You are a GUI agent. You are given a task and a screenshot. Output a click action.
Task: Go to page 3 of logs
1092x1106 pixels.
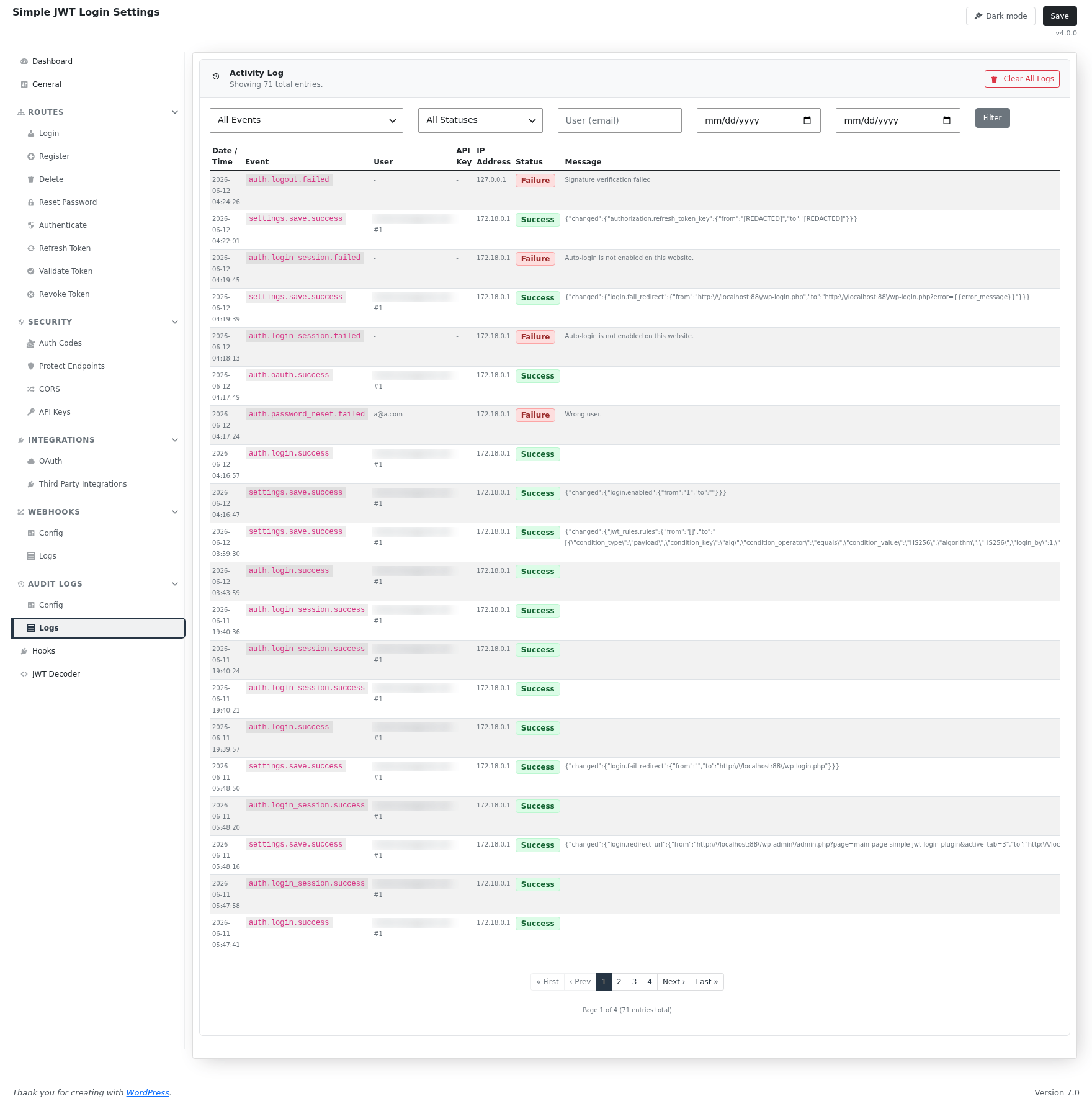click(634, 982)
